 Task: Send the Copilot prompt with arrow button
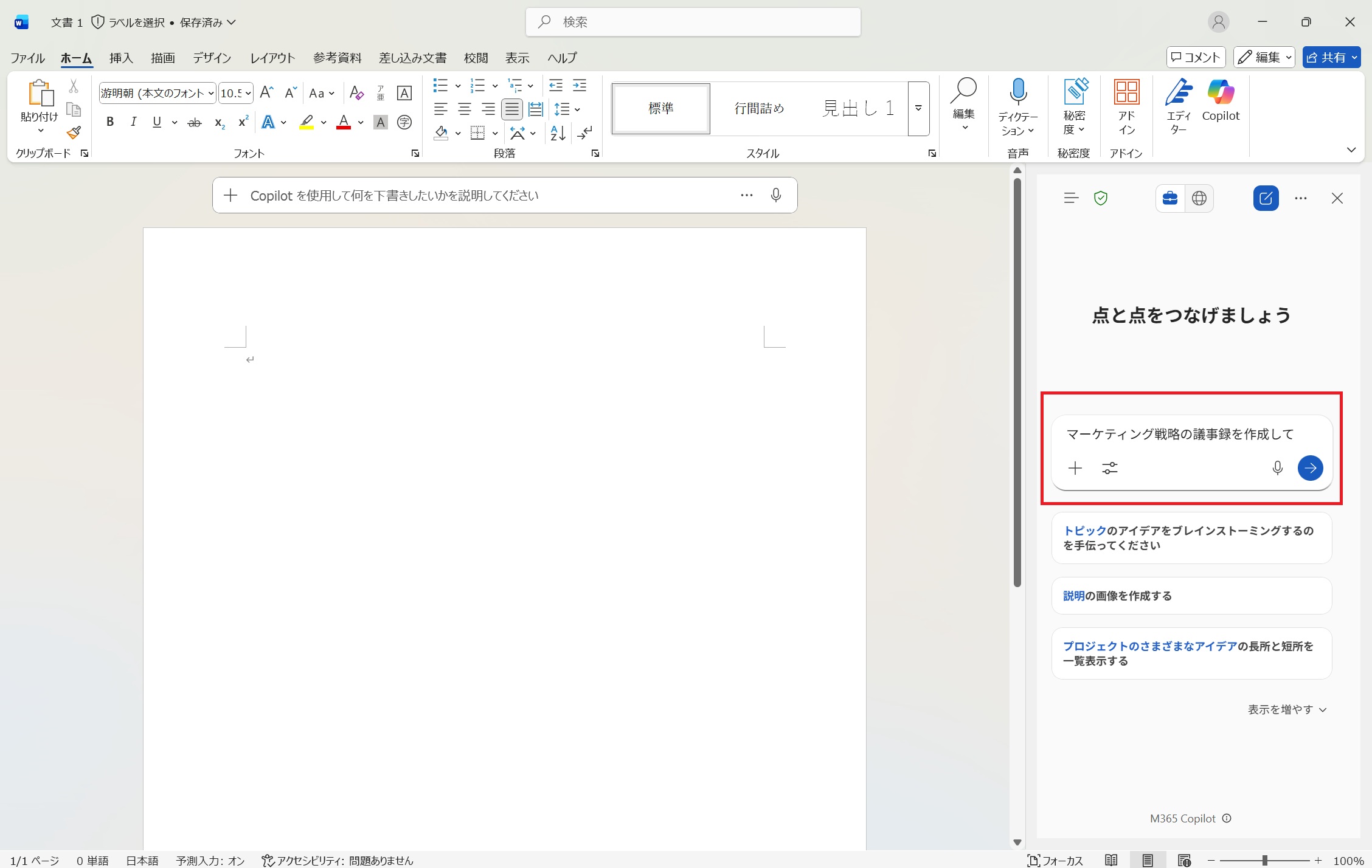pos(1310,468)
